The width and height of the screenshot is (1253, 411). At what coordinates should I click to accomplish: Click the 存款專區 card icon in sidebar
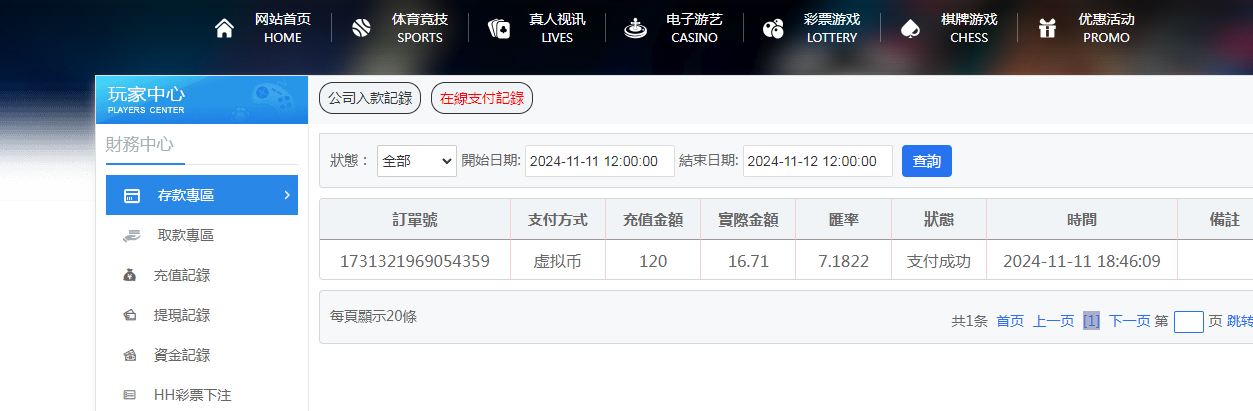coord(132,196)
